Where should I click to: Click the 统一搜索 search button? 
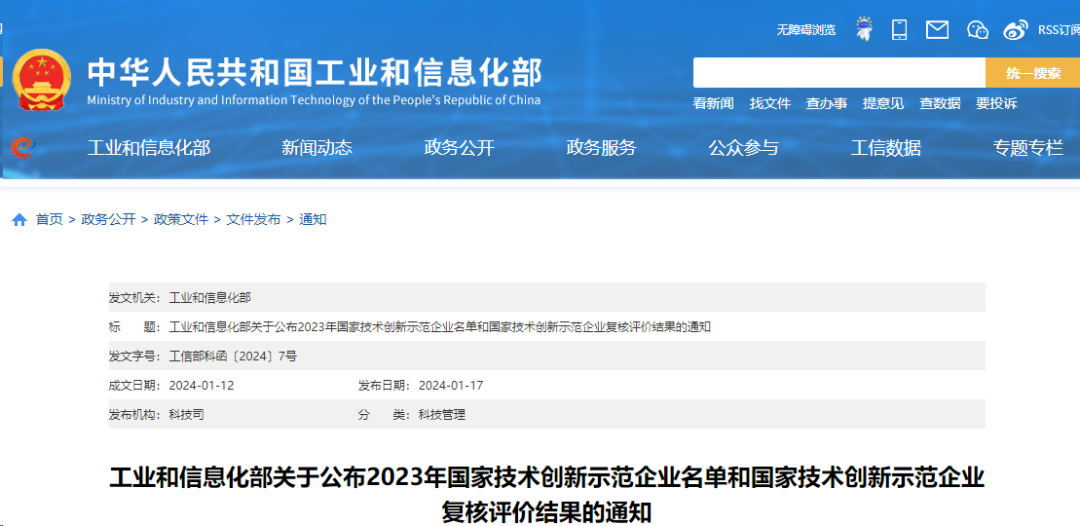click(1032, 73)
